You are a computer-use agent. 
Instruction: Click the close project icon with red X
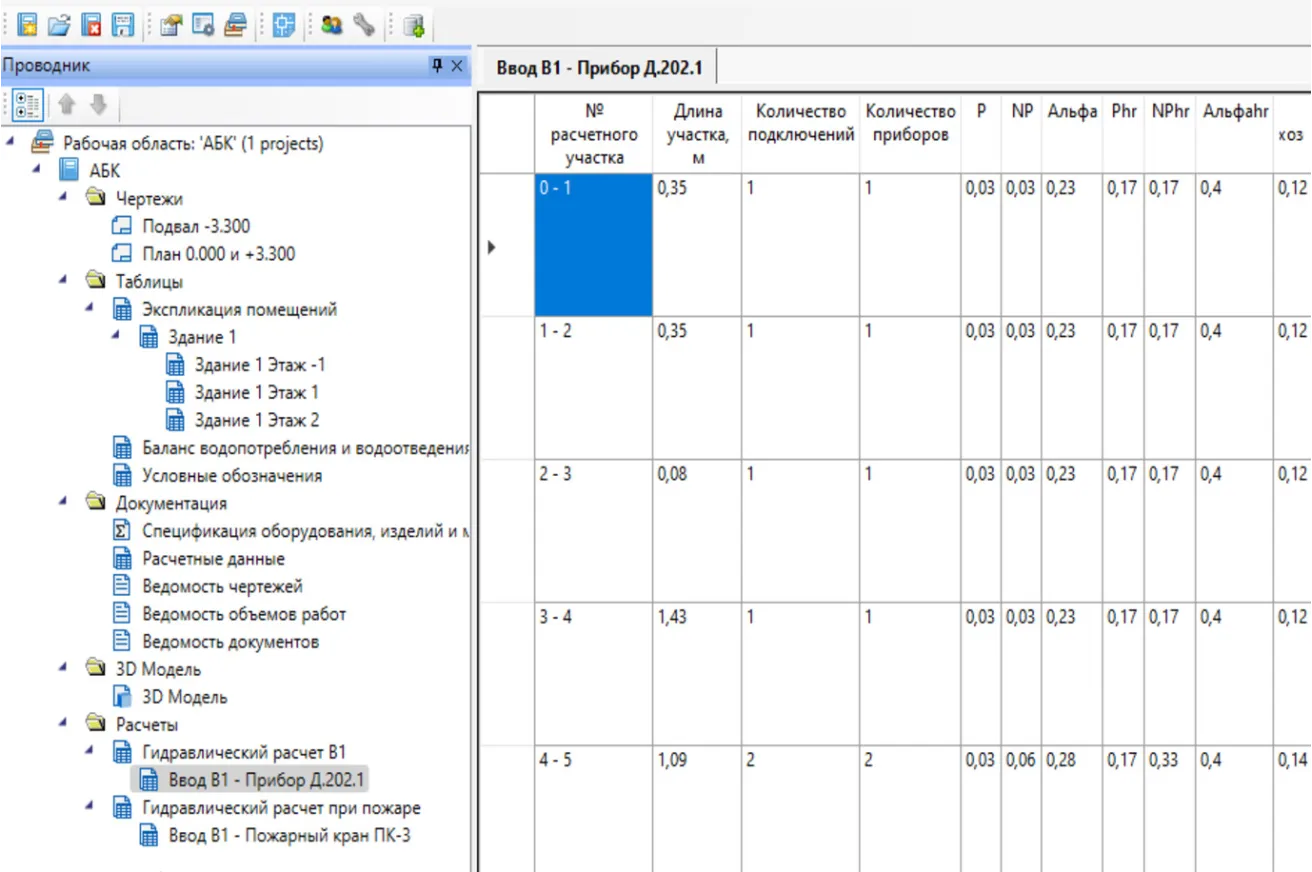coord(91,25)
